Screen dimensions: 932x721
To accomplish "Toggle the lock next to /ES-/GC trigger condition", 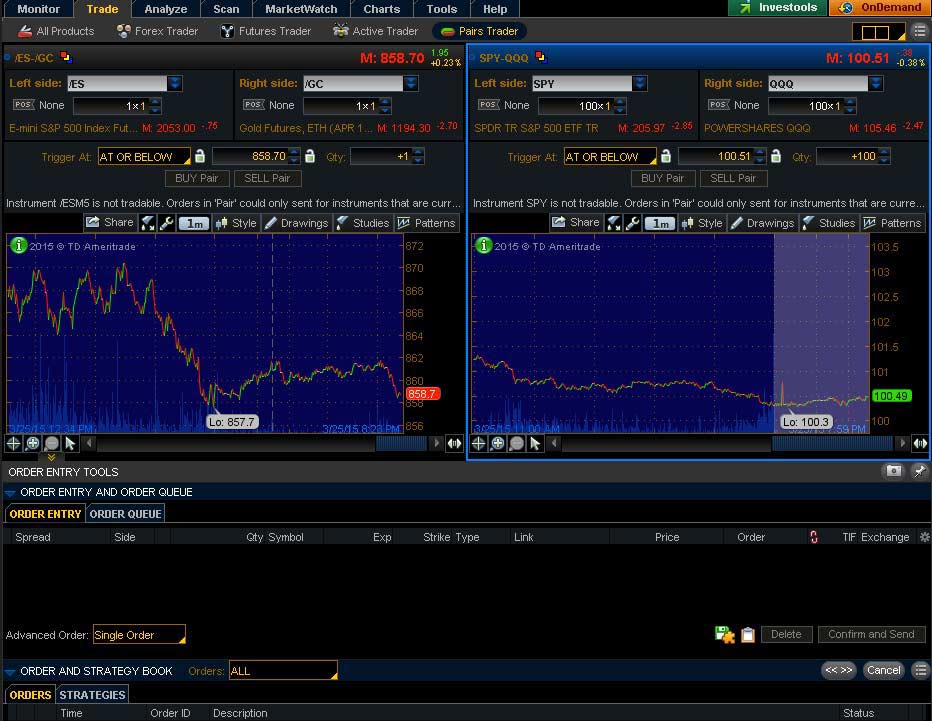I will point(200,156).
